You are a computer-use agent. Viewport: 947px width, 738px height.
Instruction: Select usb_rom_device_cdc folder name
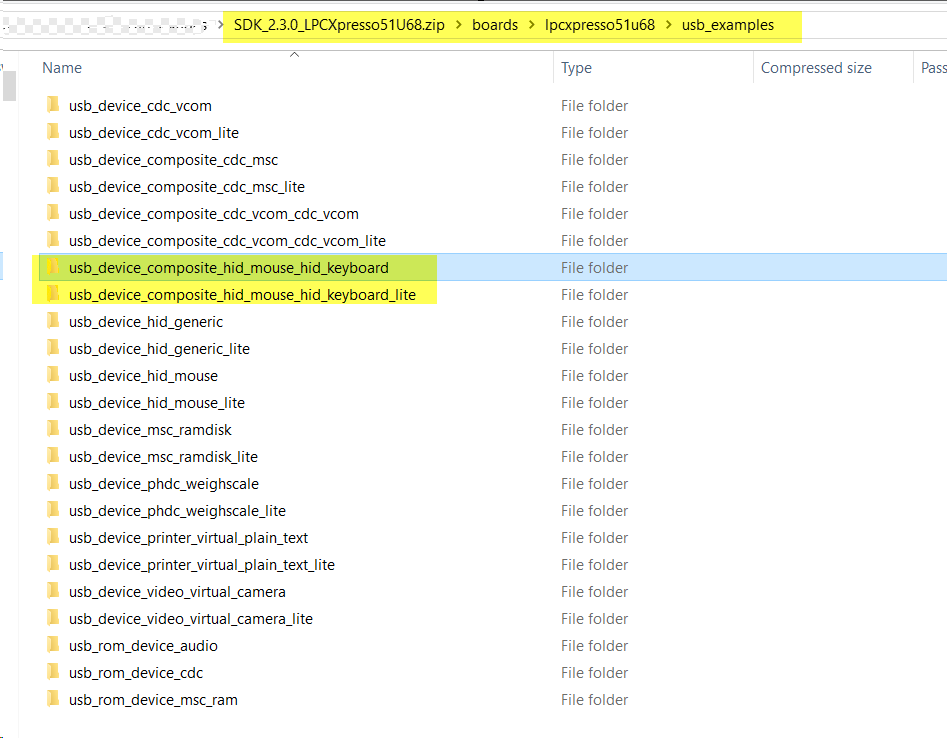click(x=136, y=673)
